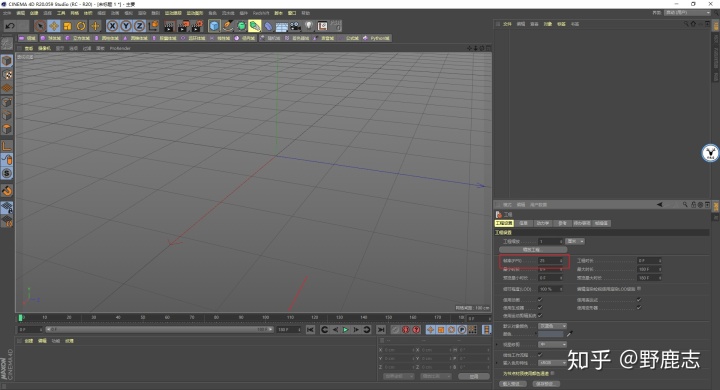Screen dimensions: 720x390
Task: Activate the Rotate tool
Action: [x=81, y=26]
